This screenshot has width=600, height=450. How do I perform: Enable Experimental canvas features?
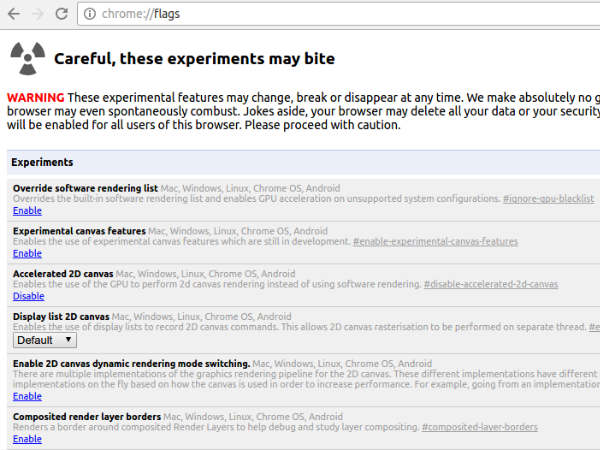(x=27, y=254)
